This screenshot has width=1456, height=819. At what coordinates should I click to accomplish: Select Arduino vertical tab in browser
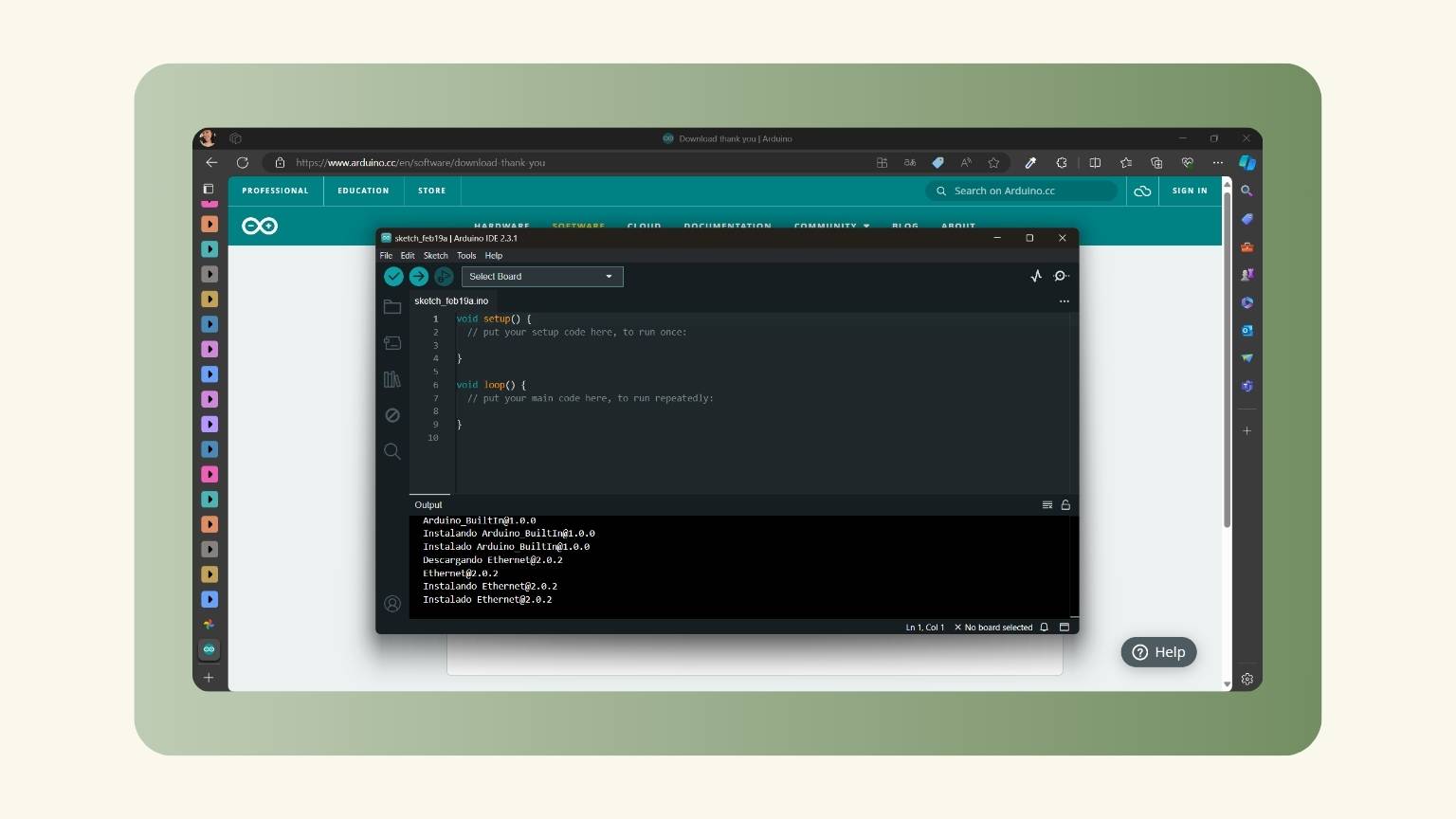[x=209, y=649]
